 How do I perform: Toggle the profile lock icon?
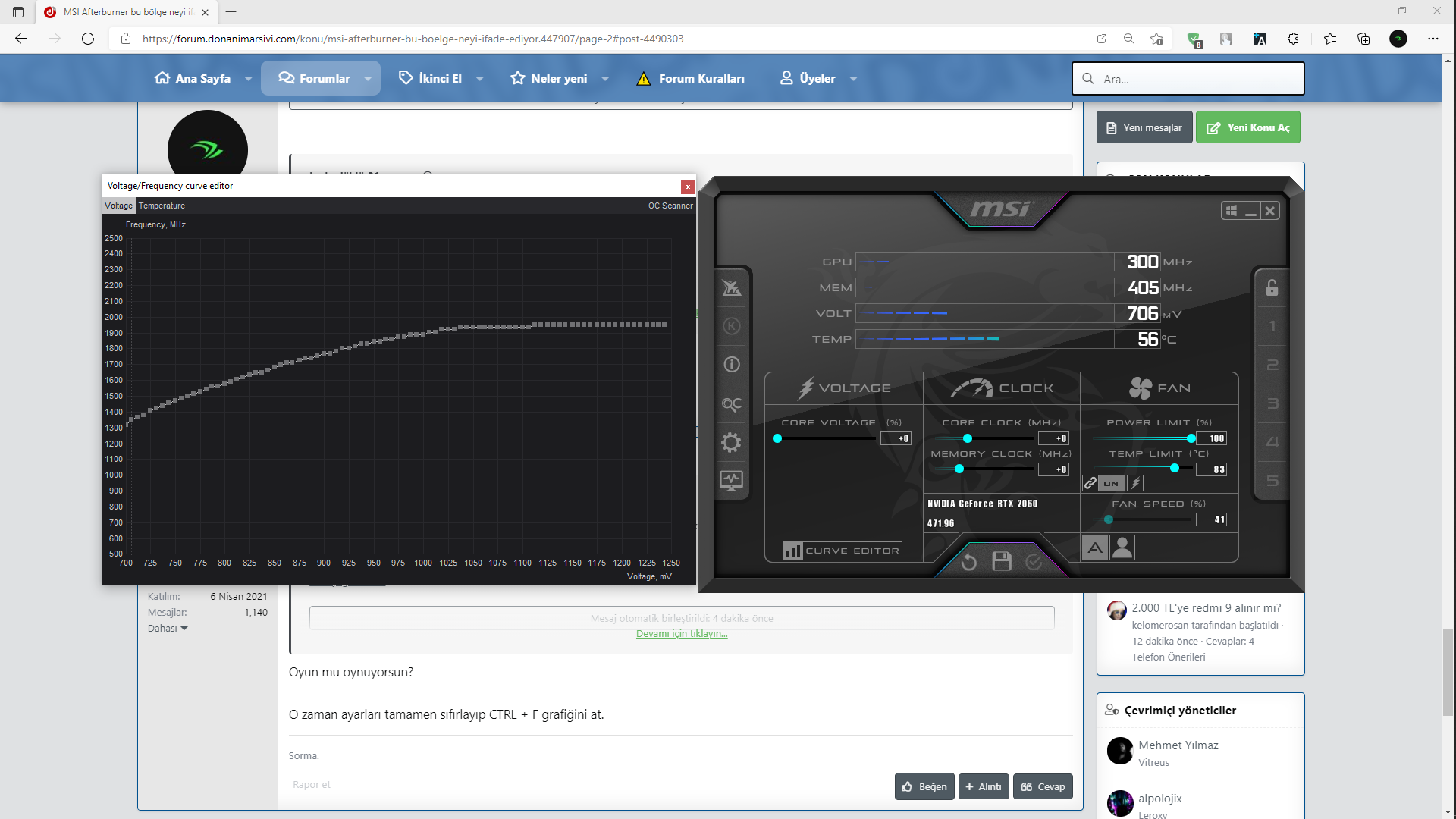click(1272, 287)
